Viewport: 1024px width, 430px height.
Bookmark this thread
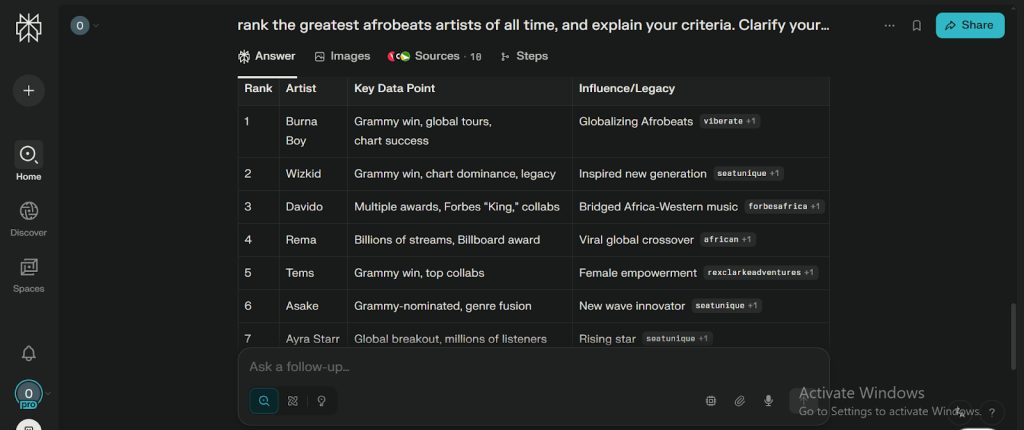pyautogui.click(x=917, y=25)
